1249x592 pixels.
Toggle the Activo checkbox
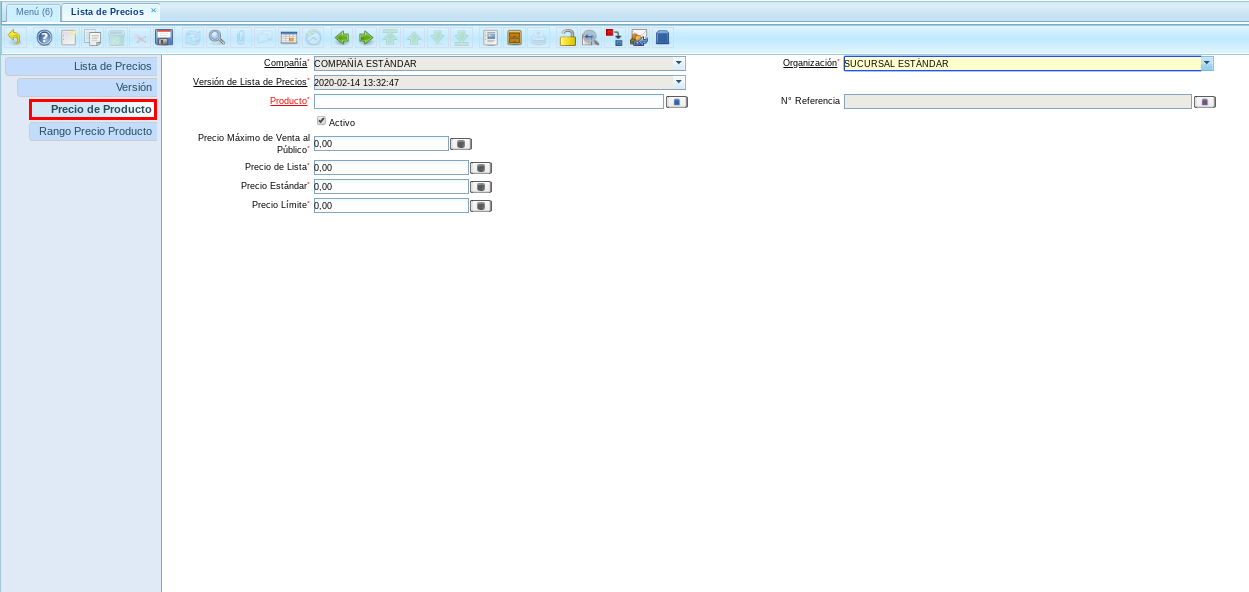pyautogui.click(x=321, y=121)
